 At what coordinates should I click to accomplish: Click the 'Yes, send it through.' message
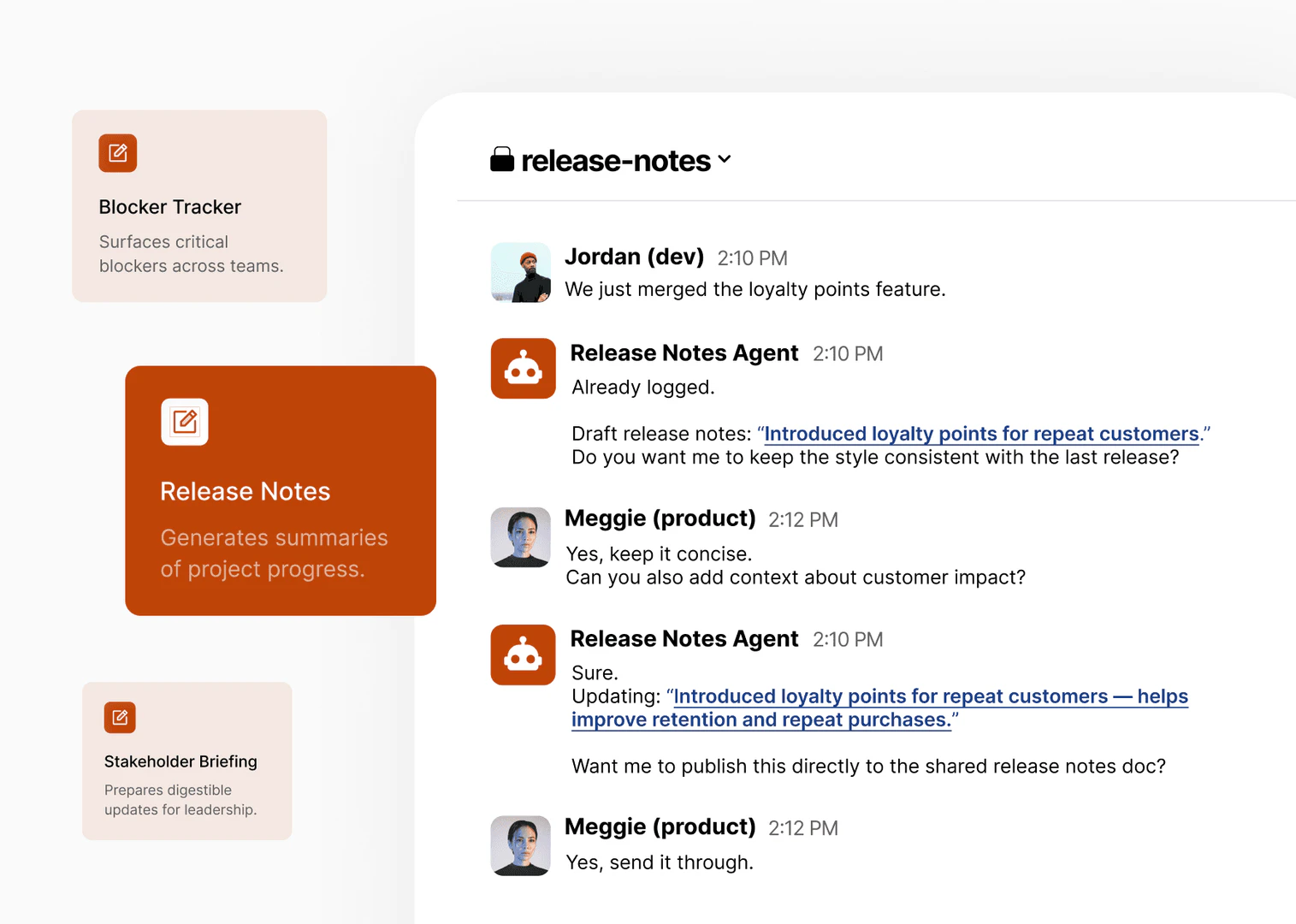(x=660, y=862)
